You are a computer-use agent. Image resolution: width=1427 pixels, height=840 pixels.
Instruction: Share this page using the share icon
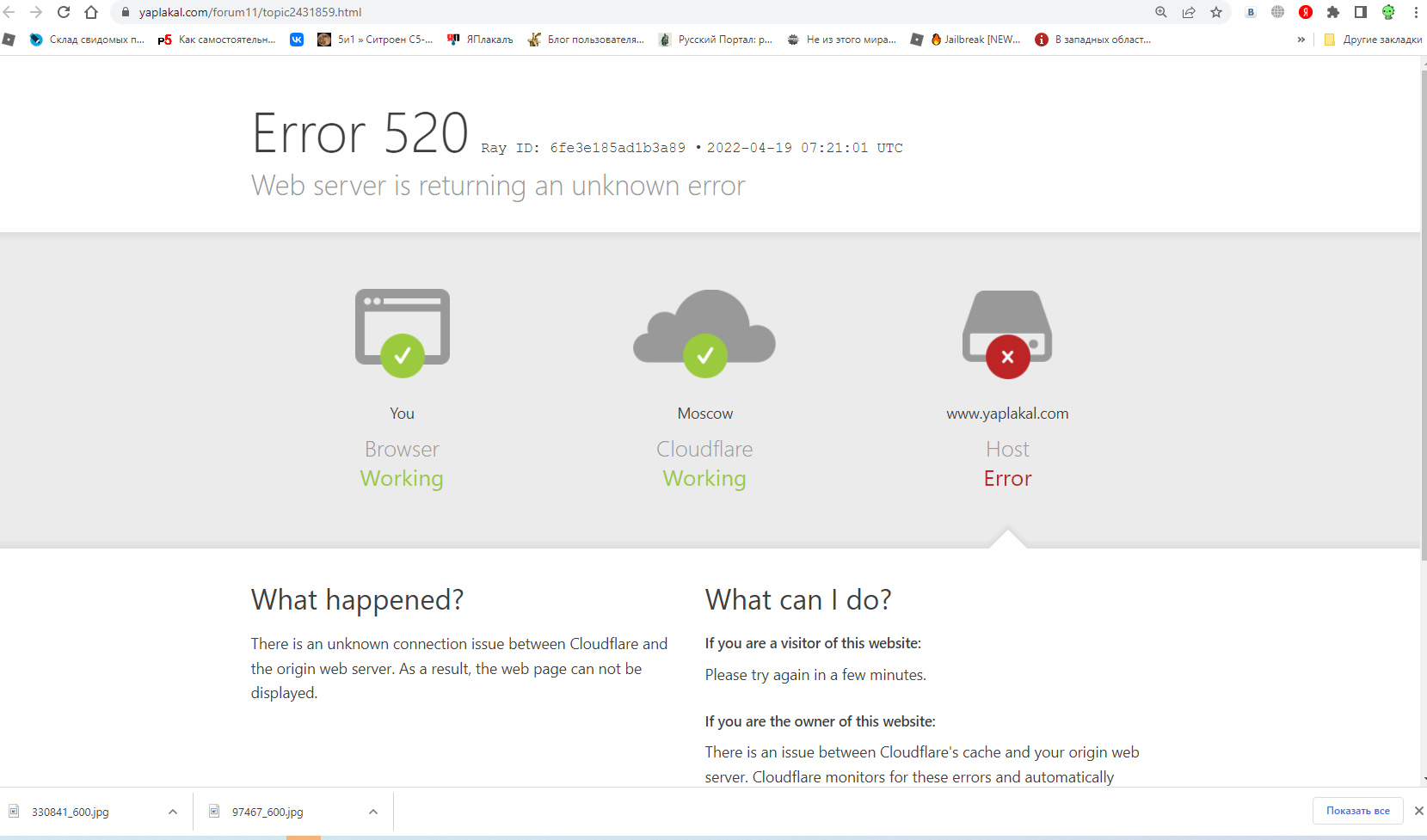1189,12
